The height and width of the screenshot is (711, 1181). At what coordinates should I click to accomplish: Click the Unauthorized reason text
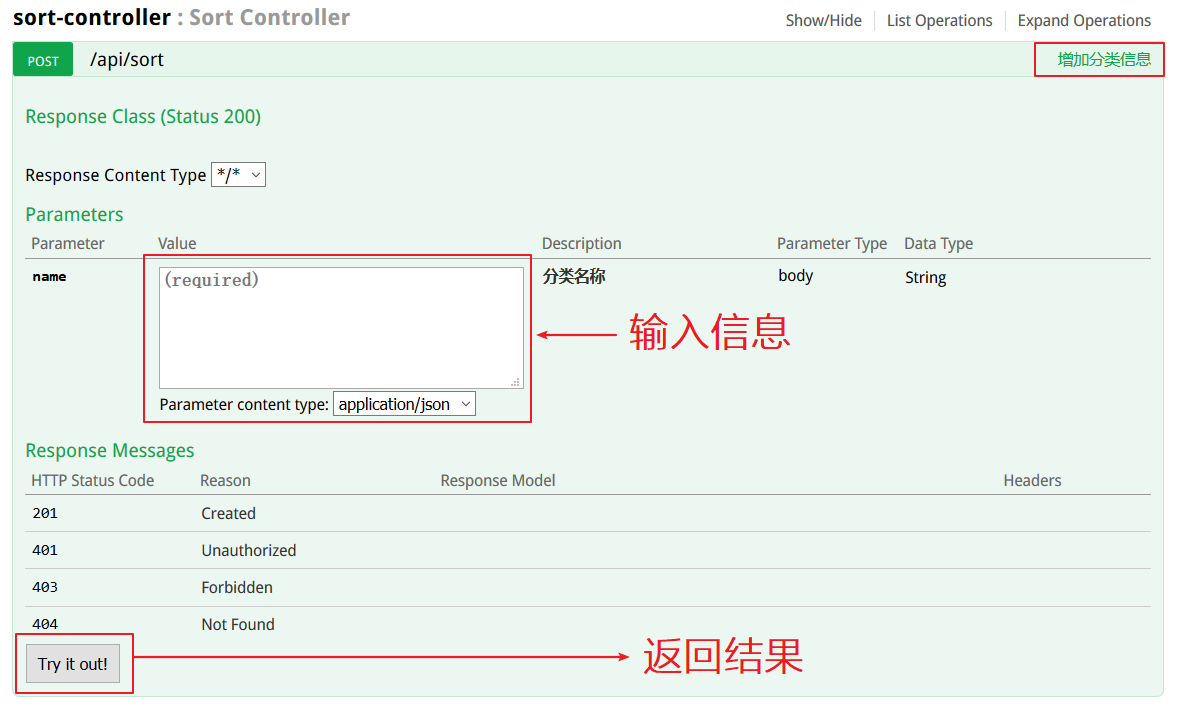click(249, 551)
